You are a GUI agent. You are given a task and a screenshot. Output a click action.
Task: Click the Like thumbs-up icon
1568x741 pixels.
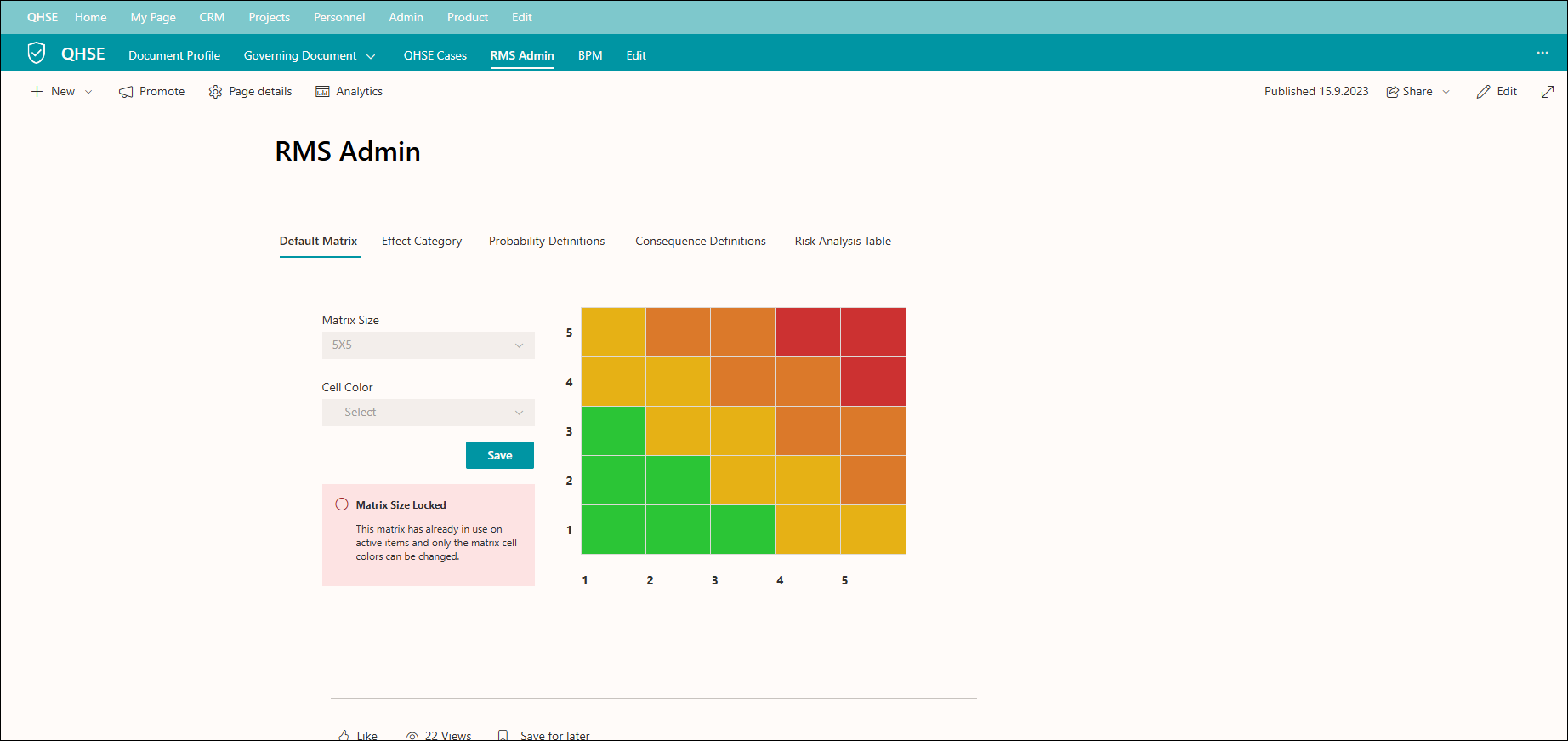click(x=344, y=735)
